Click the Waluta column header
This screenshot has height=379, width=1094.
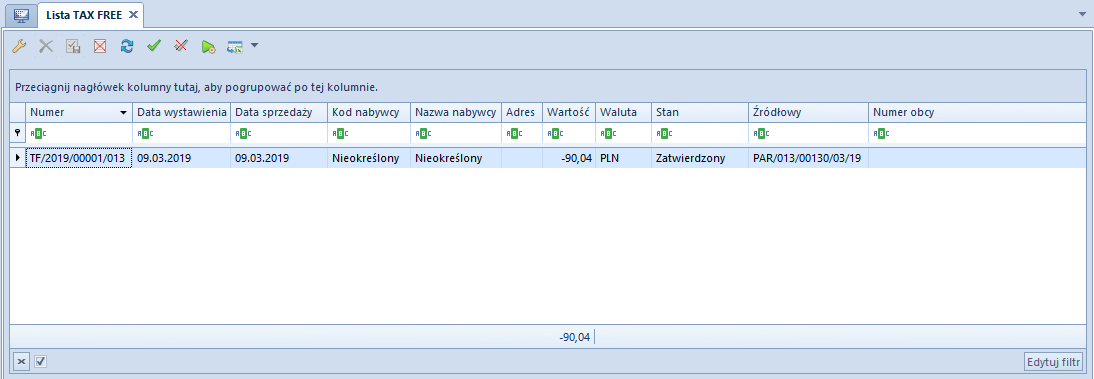click(x=623, y=112)
